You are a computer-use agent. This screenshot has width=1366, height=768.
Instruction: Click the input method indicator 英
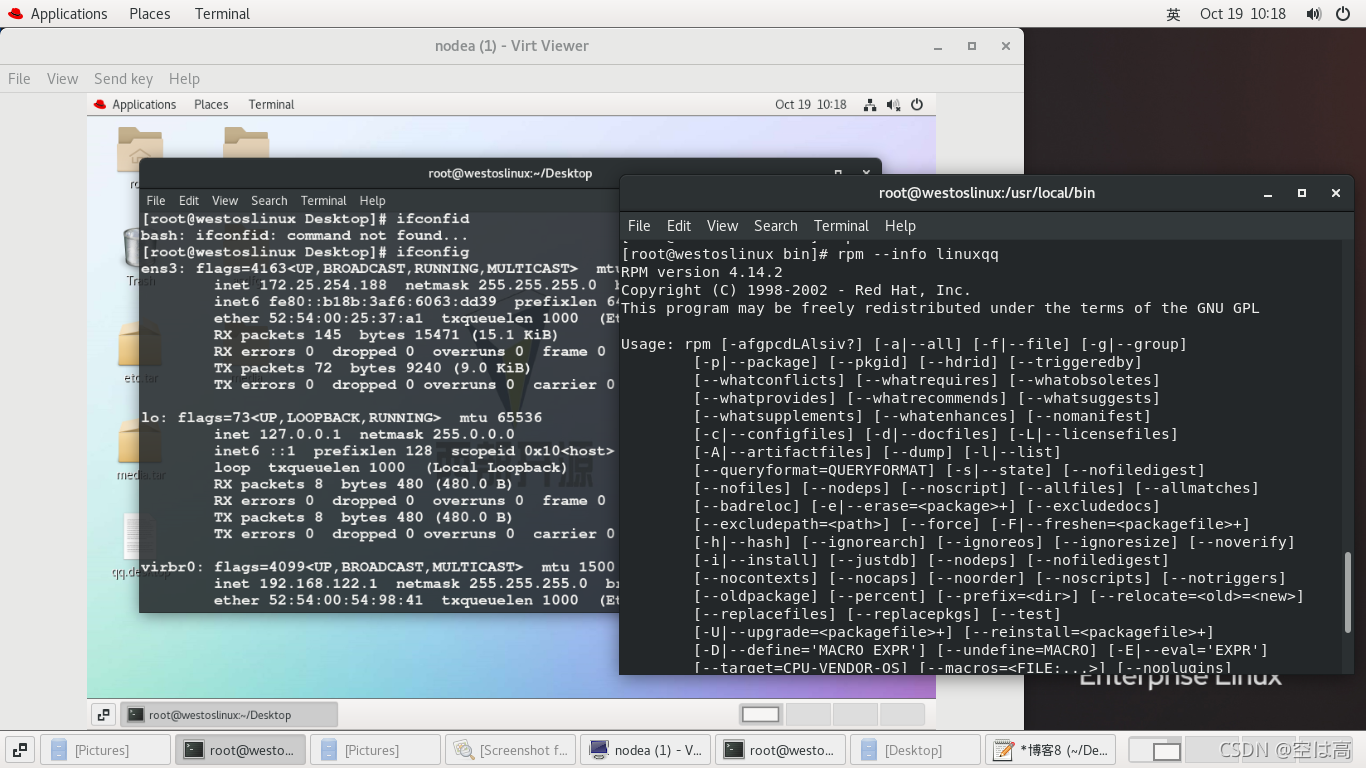click(x=1173, y=14)
